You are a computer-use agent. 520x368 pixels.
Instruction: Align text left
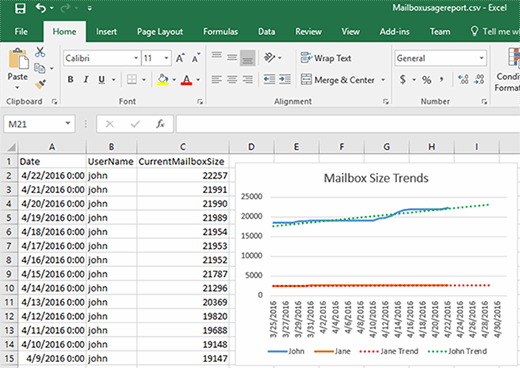coord(217,79)
